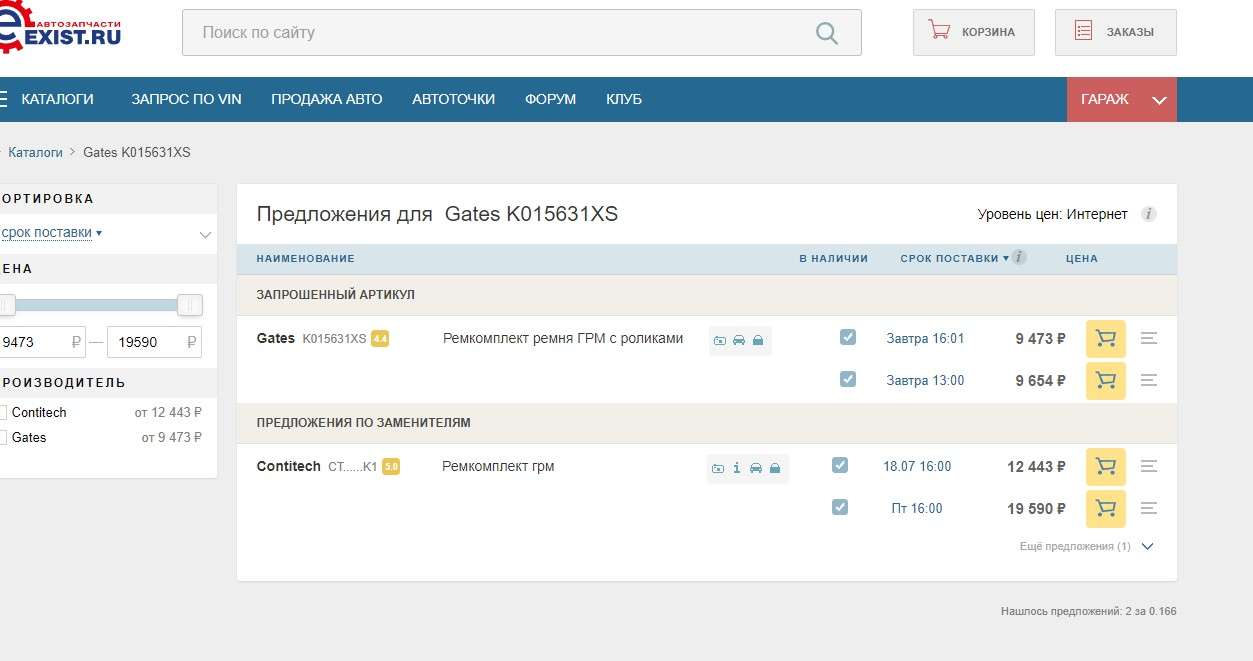Click the info icon beside Уровень цен: Интернет

pyautogui.click(x=1149, y=214)
